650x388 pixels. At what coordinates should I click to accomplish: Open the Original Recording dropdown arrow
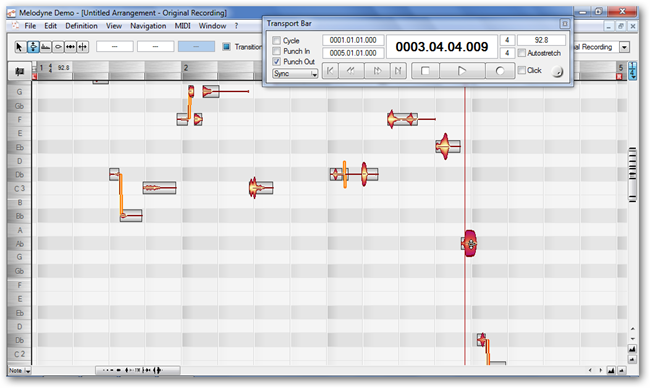[624, 47]
